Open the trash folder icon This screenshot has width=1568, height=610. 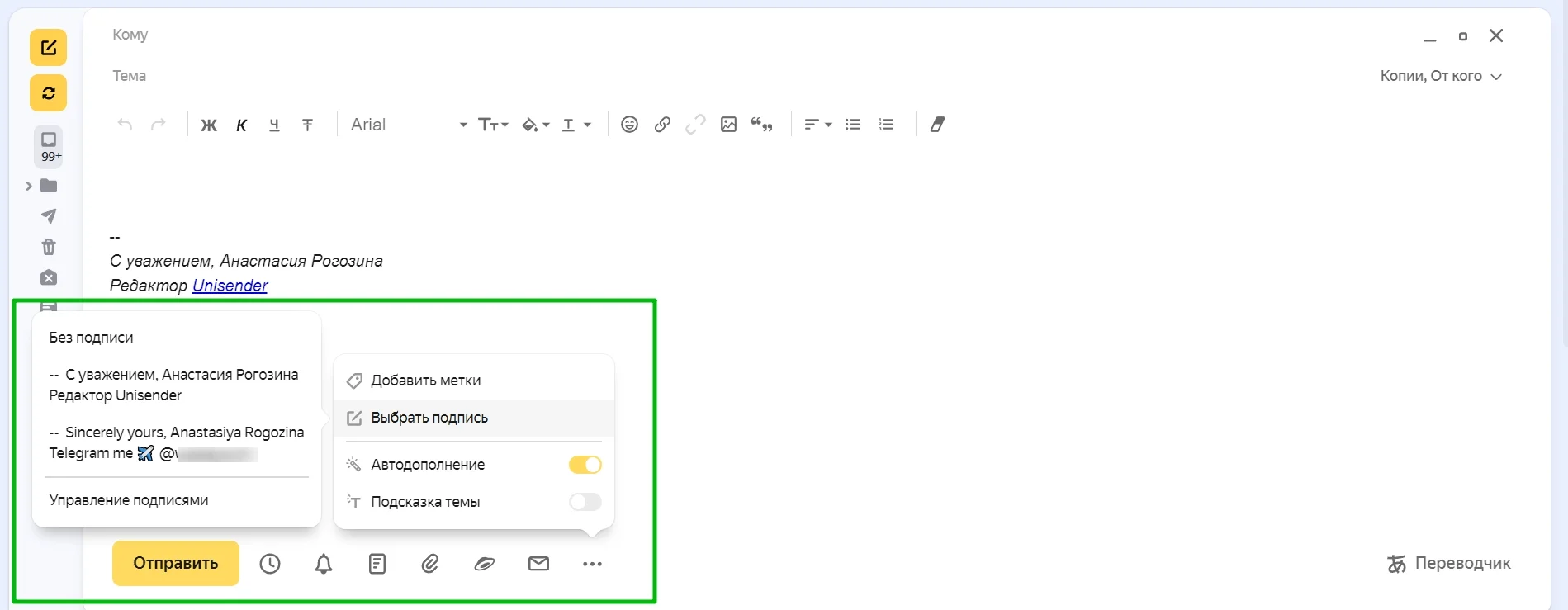(x=49, y=247)
